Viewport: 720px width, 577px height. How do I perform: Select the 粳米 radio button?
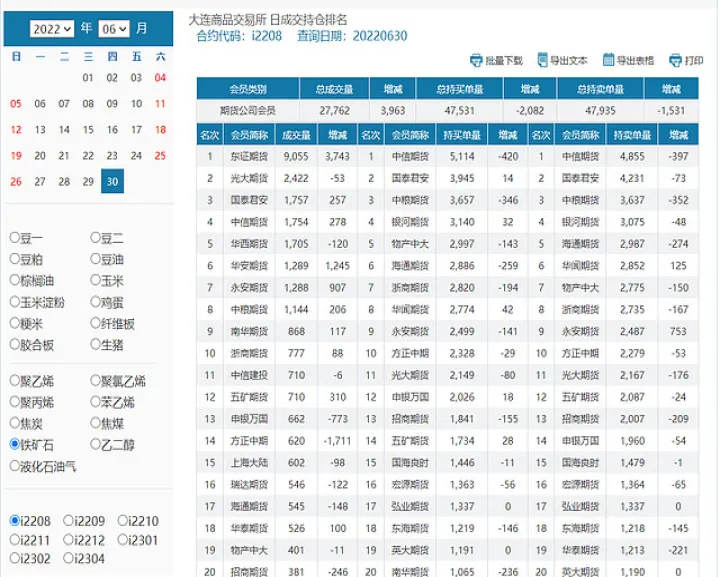[x=15, y=323]
